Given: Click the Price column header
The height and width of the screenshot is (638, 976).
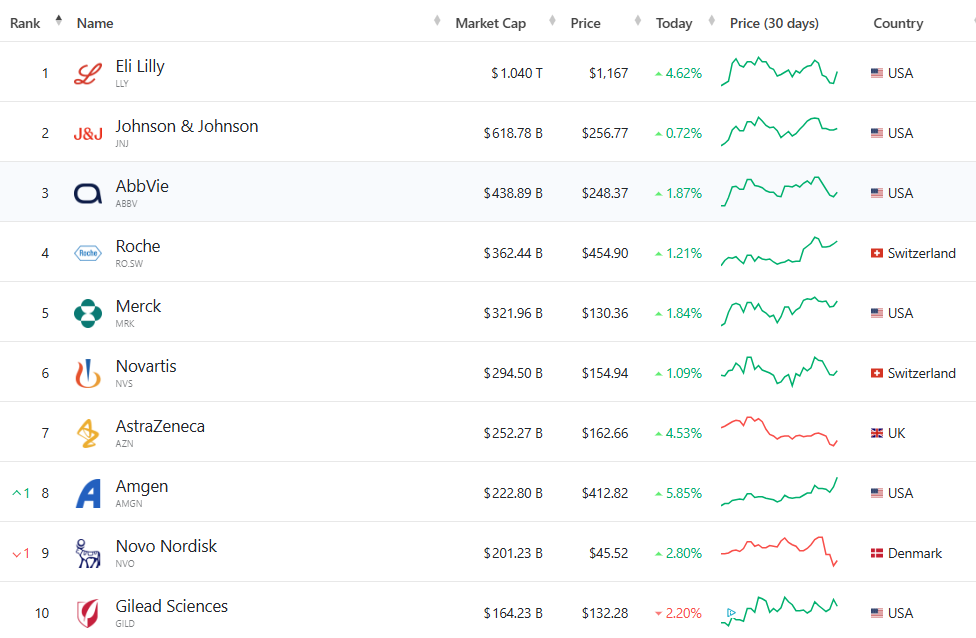Looking at the screenshot, I should pos(585,24).
